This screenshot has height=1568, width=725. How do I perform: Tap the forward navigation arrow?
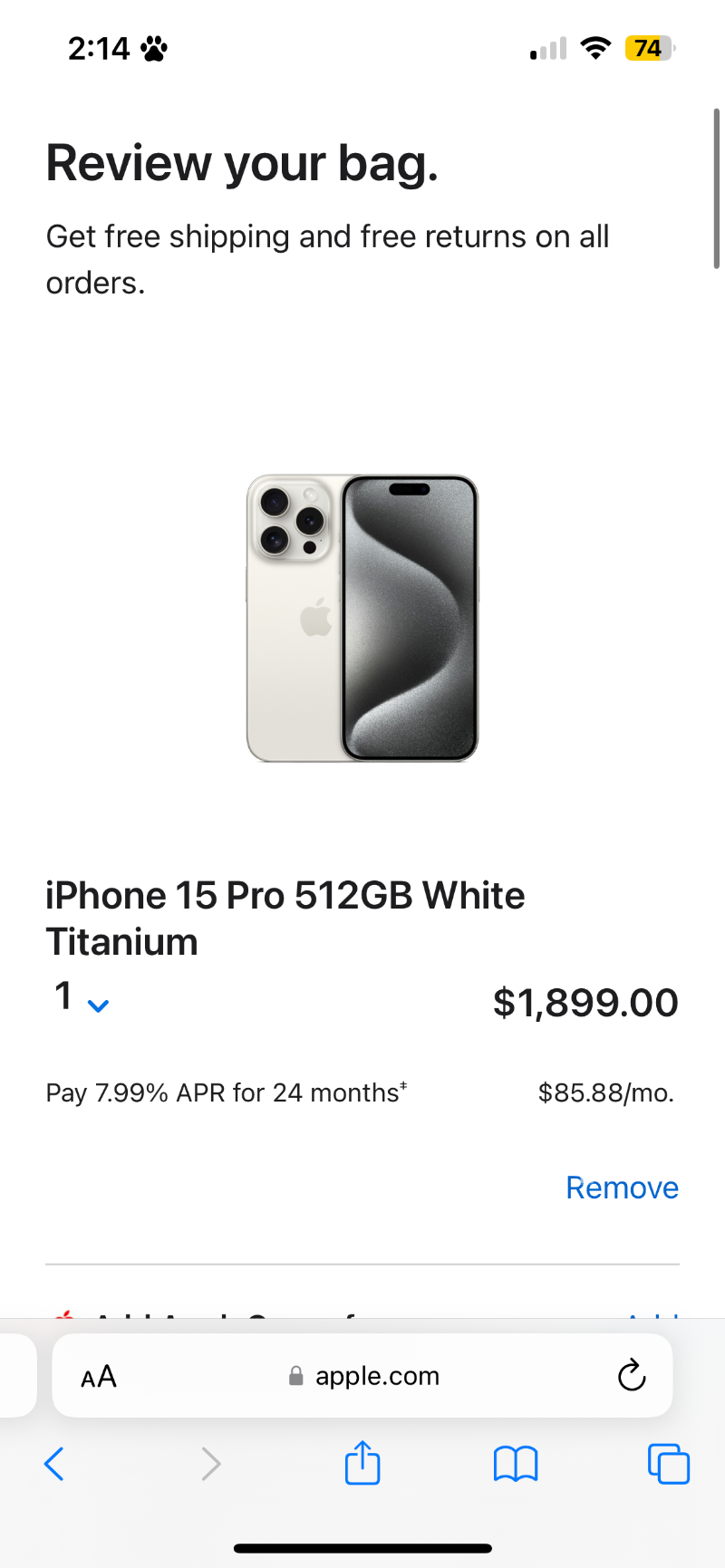(x=210, y=1464)
